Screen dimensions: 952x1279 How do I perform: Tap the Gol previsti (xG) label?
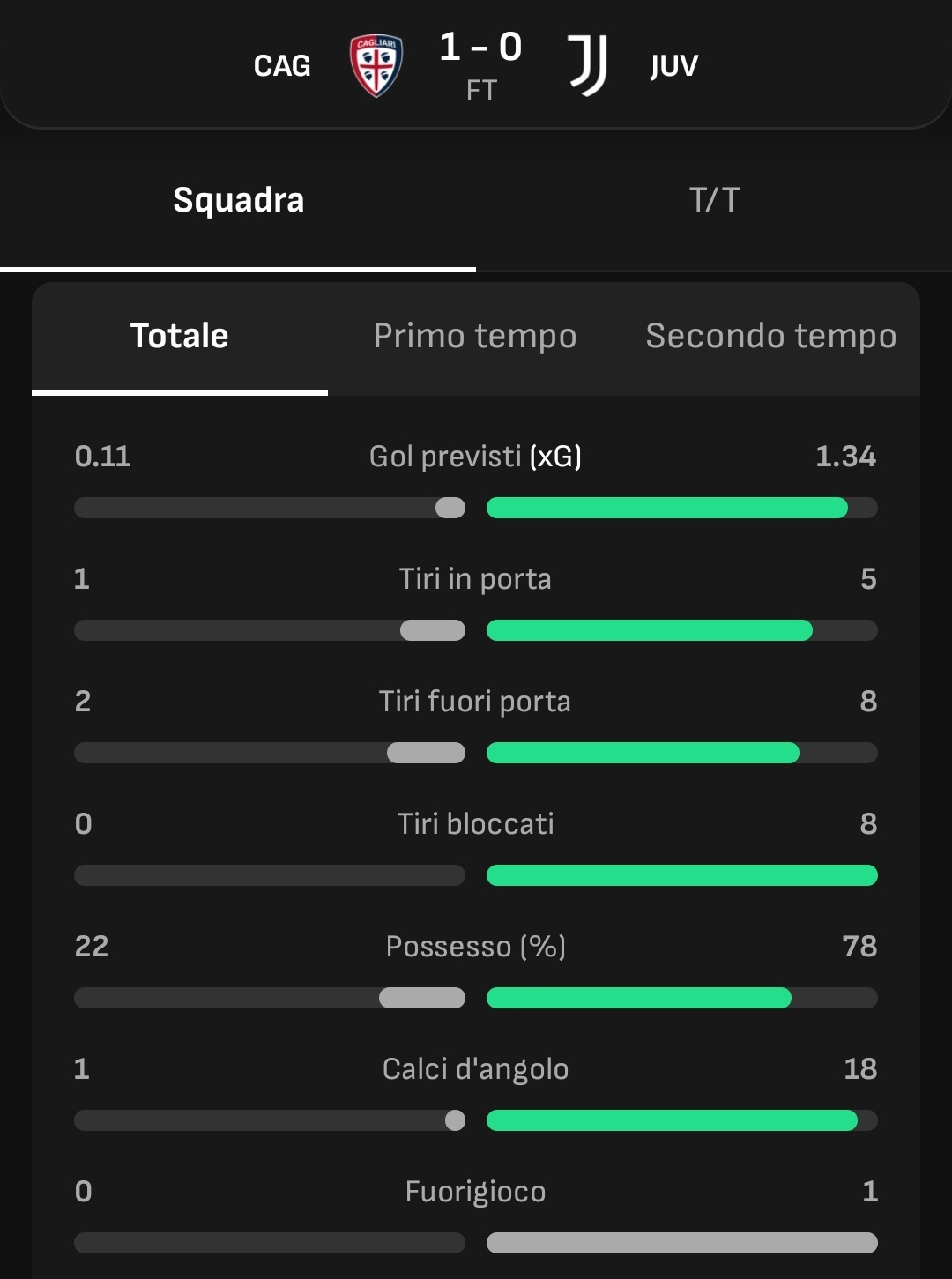475,457
